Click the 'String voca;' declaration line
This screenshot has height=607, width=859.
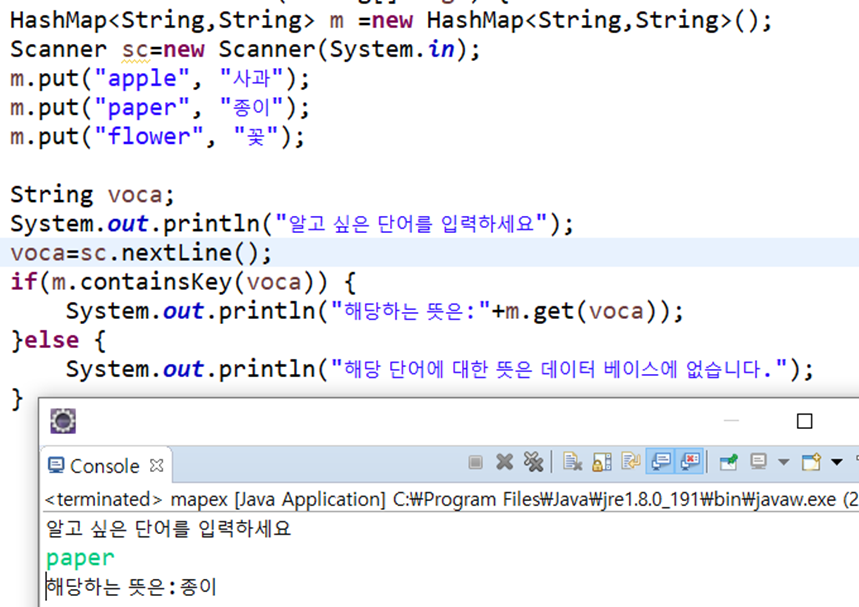pos(92,195)
